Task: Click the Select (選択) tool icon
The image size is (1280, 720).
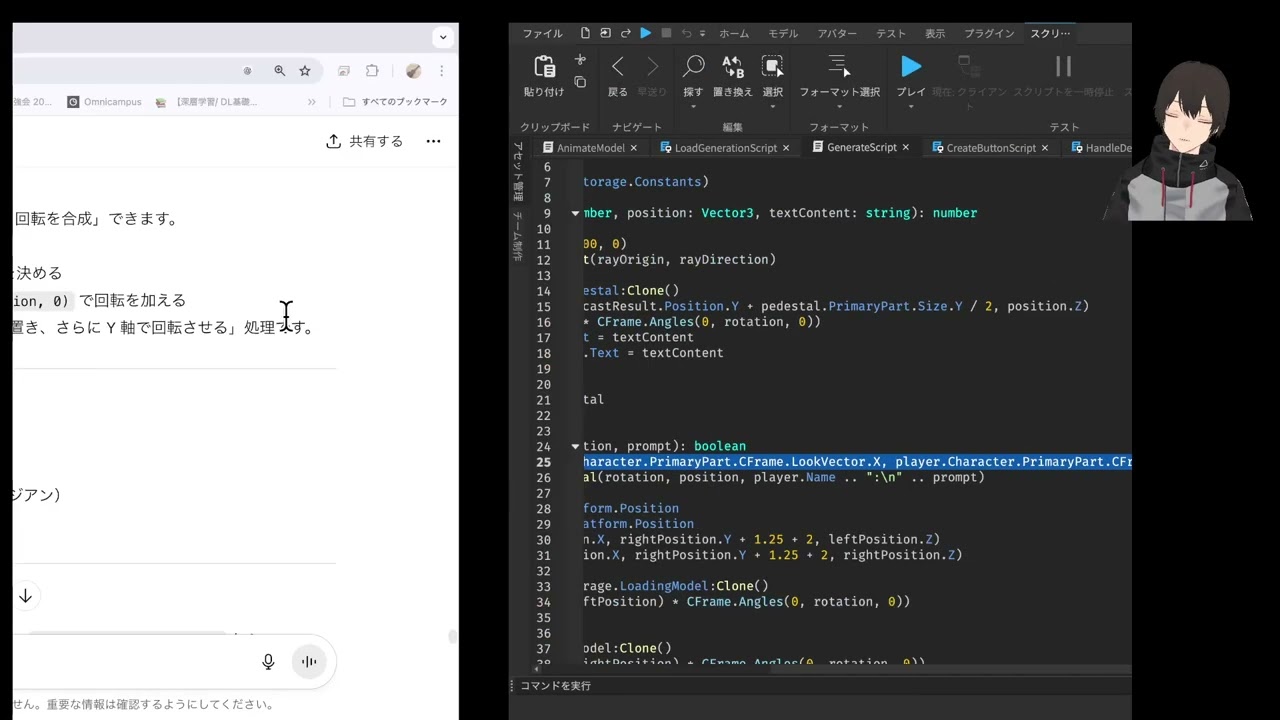Action: click(x=772, y=67)
